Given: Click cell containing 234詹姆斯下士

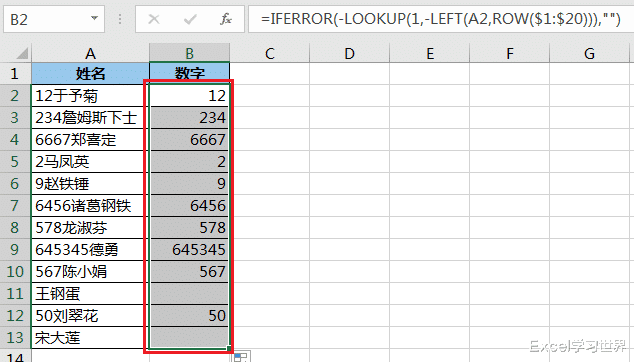Looking at the screenshot, I should [x=90, y=118].
